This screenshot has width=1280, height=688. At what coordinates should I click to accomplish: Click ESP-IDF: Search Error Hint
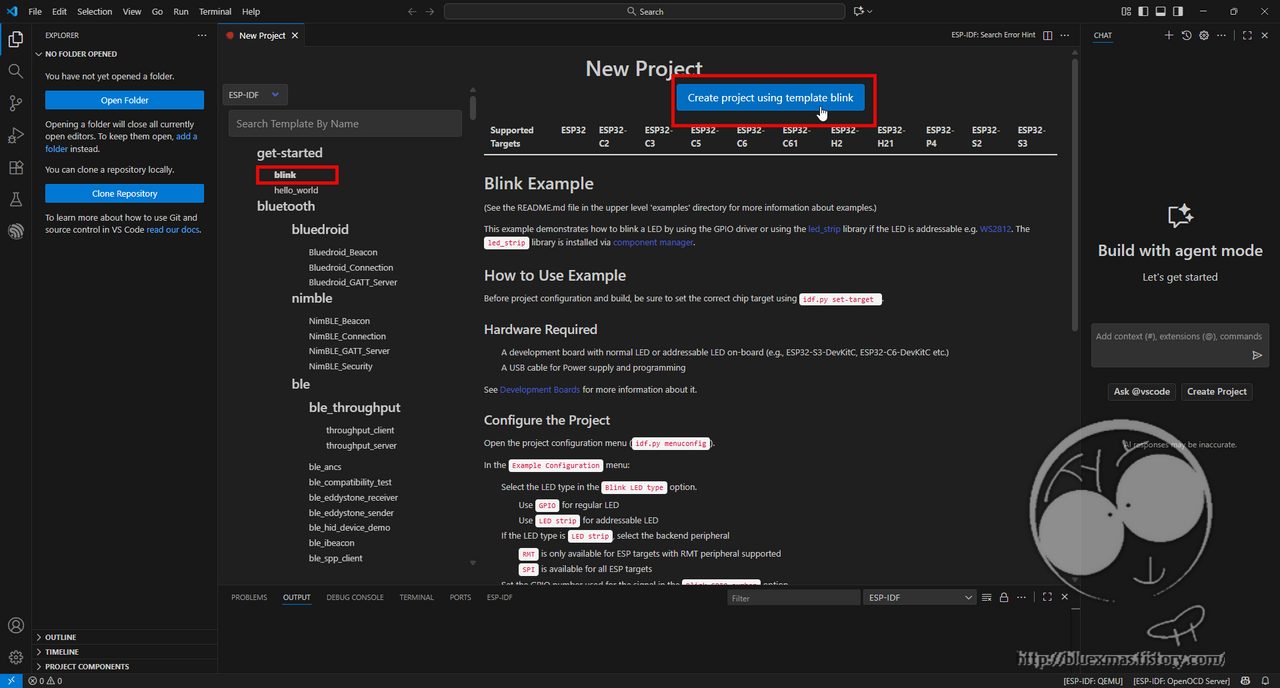993,35
